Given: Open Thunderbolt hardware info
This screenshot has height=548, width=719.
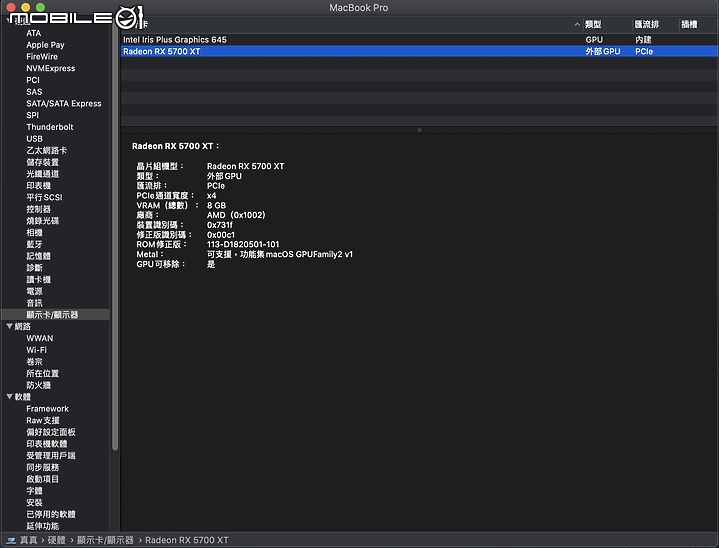Looking at the screenshot, I should click(x=50, y=127).
